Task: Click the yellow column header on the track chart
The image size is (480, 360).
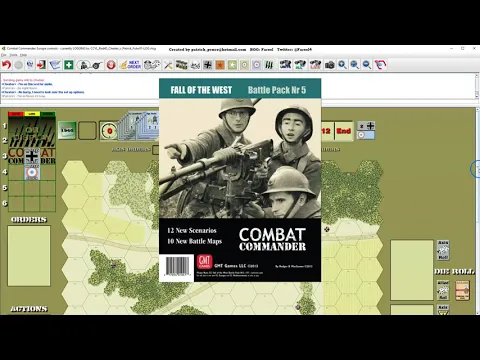Action: click(x=32, y=114)
